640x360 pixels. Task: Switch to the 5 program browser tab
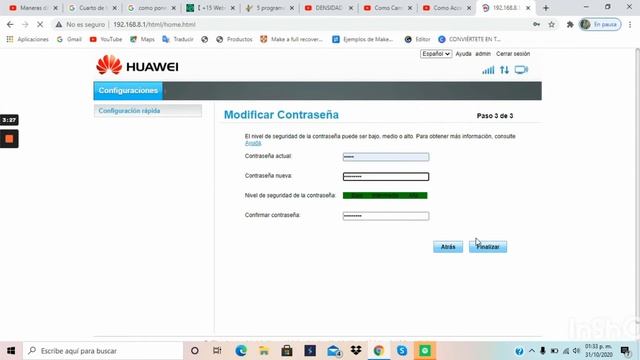(269, 8)
